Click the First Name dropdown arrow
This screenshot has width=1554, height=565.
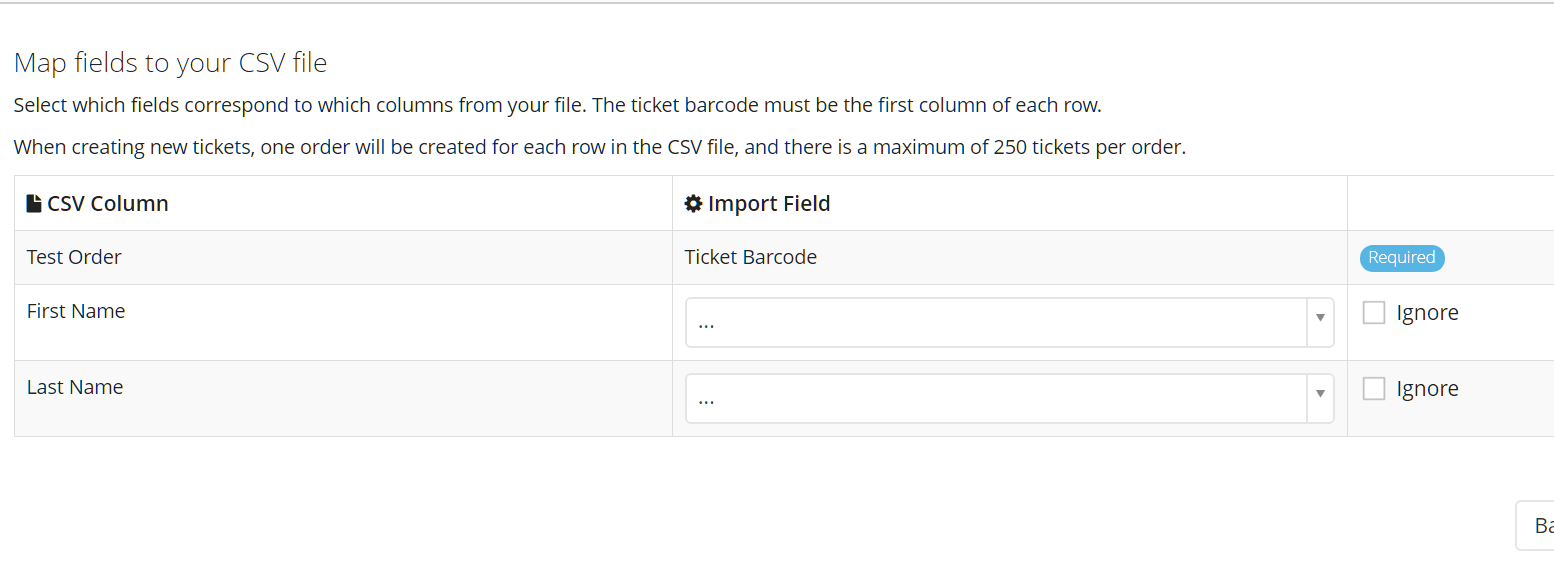1320,318
